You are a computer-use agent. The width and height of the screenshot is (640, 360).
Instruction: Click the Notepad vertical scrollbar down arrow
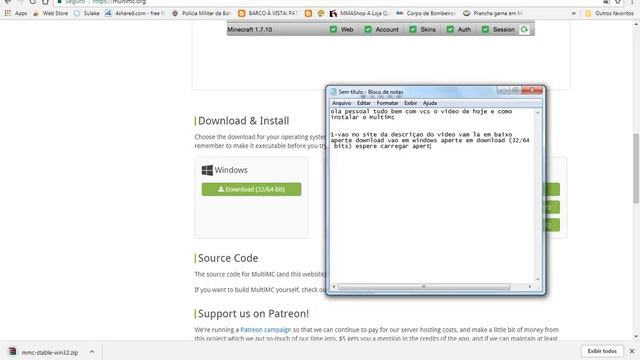[x=538, y=280]
